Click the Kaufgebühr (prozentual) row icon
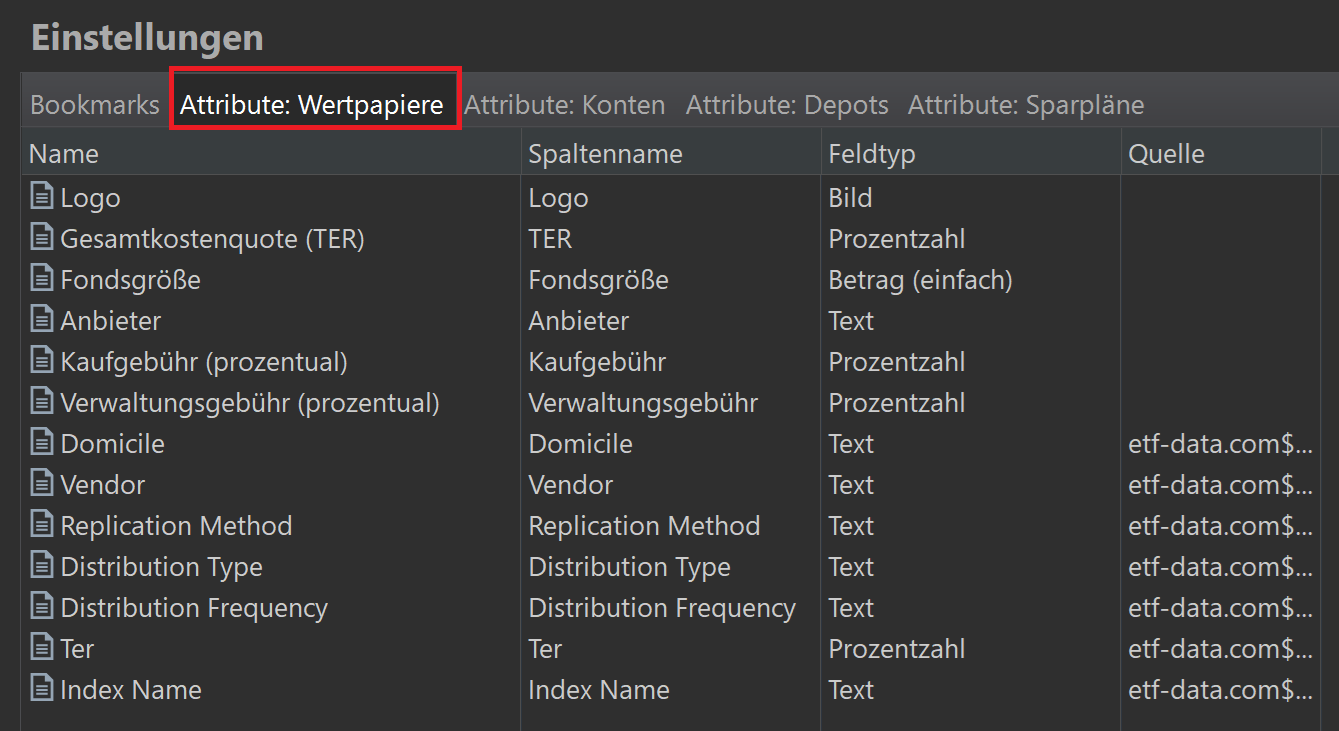1339x731 pixels. pos(42,361)
